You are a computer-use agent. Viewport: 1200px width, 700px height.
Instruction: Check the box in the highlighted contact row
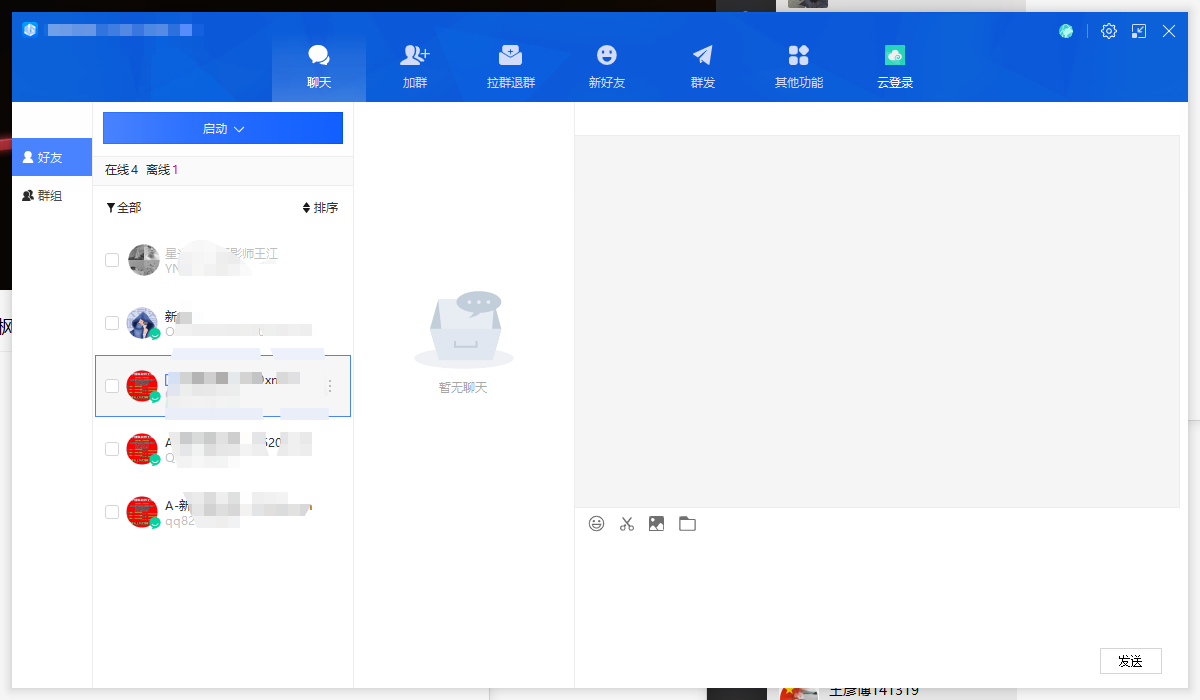pyautogui.click(x=112, y=386)
